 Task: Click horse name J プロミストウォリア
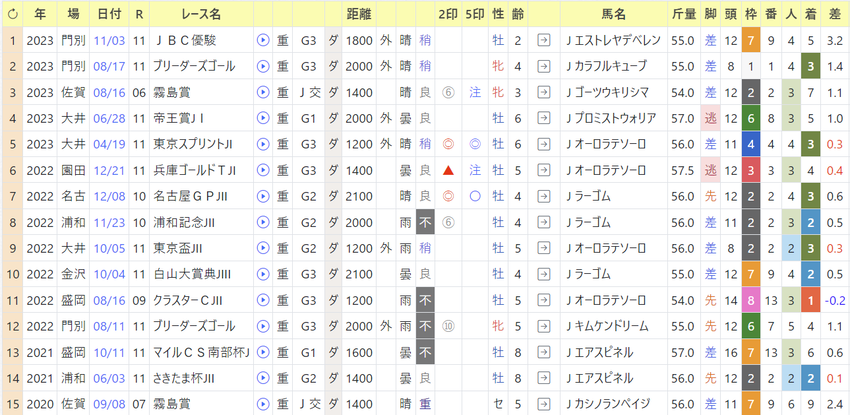click(610, 118)
